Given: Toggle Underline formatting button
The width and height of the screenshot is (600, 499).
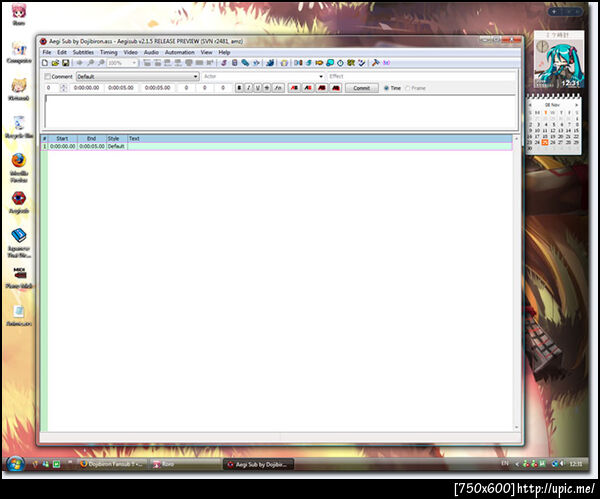Looking at the screenshot, I should tap(258, 88).
